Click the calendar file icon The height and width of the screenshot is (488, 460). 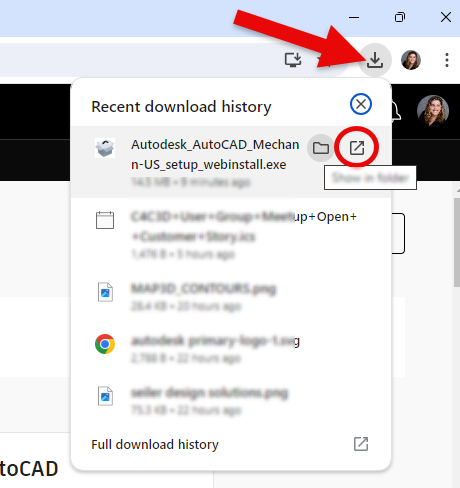pyautogui.click(x=105, y=220)
